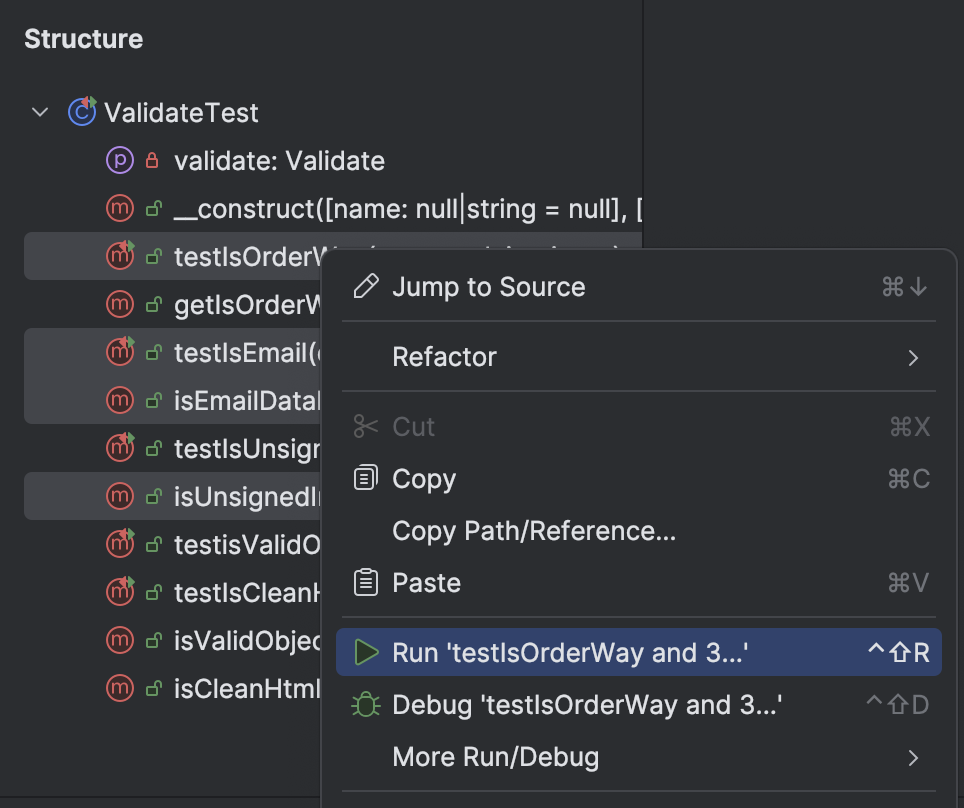Expand the More Run/Debug submenu
Screen dimensions: 964x808
pos(912,757)
